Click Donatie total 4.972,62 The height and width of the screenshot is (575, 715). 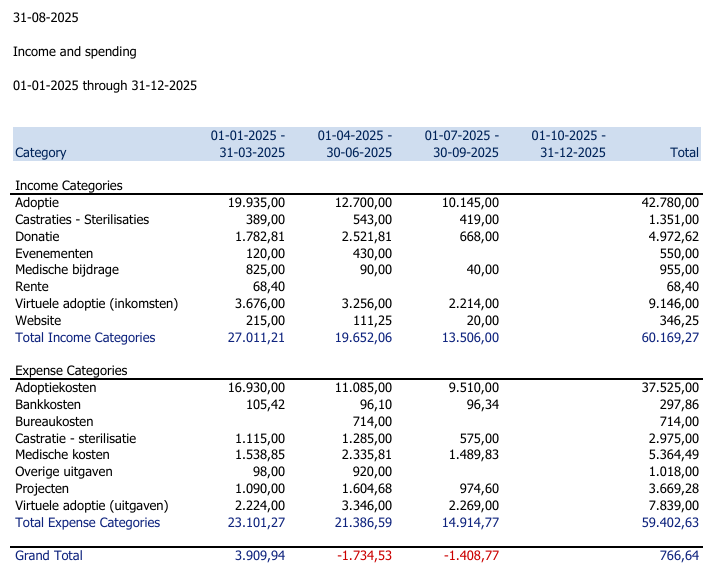pyautogui.click(x=674, y=236)
